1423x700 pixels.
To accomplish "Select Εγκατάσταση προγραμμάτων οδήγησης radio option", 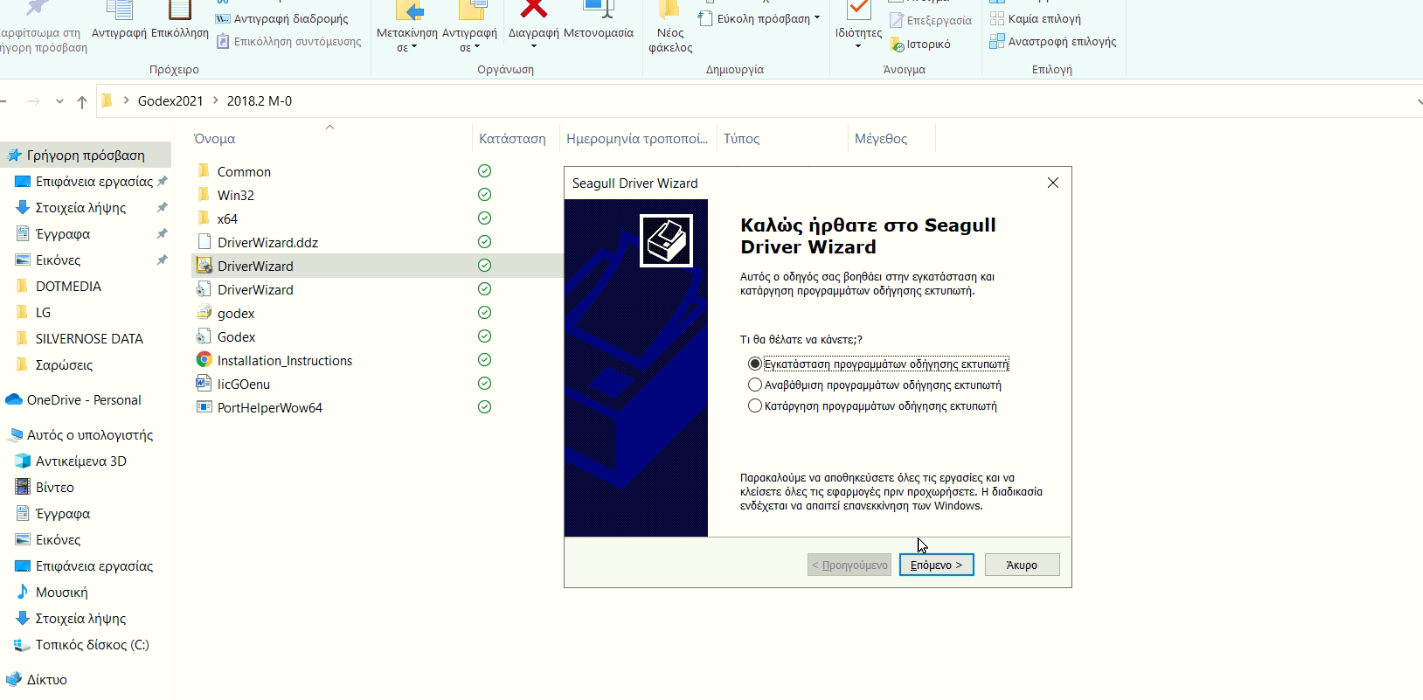I will (x=755, y=363).
